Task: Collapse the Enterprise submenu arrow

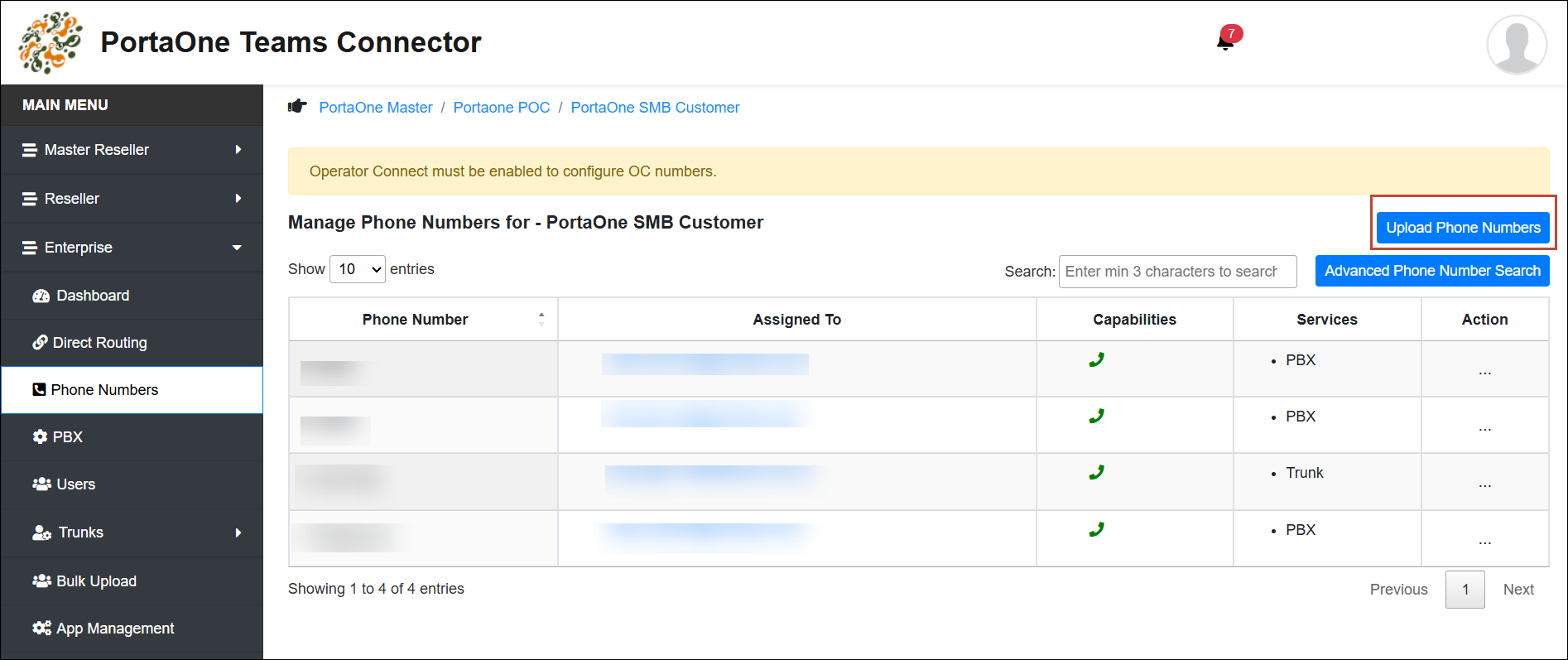Action: pyautogui.click(x=238, y=248)
